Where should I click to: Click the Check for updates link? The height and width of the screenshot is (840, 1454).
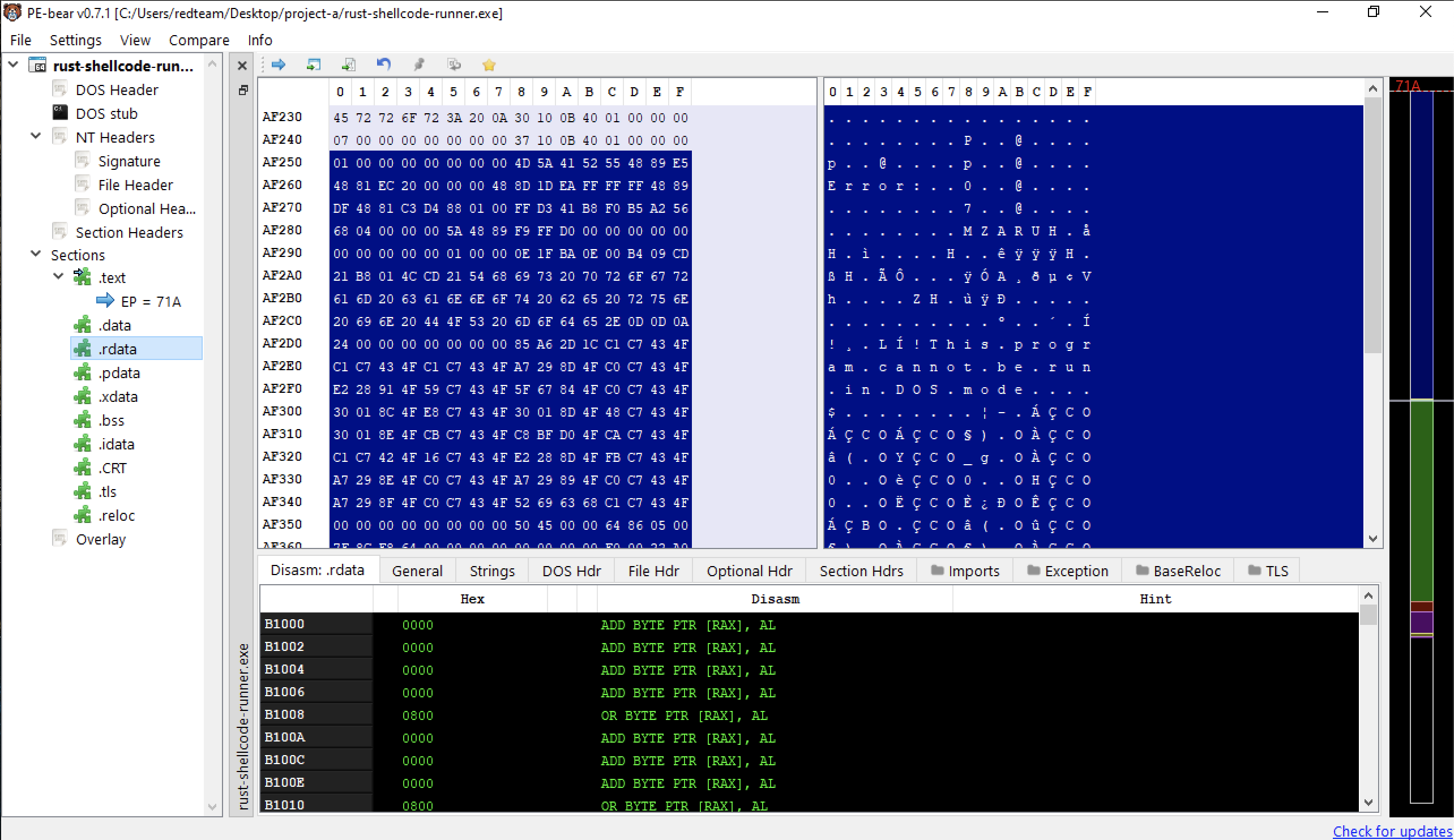pyautogui.click(x=1392, y=831)
